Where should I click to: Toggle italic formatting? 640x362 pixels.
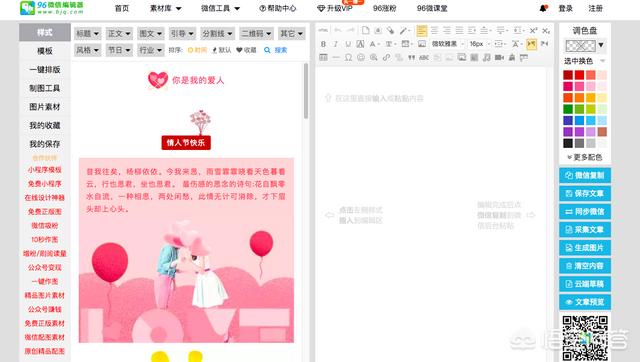(x=336, y=44)
